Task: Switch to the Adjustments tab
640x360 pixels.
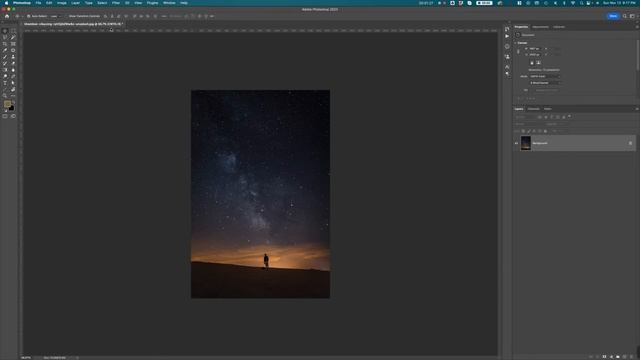Action: [x=540, y=27]
